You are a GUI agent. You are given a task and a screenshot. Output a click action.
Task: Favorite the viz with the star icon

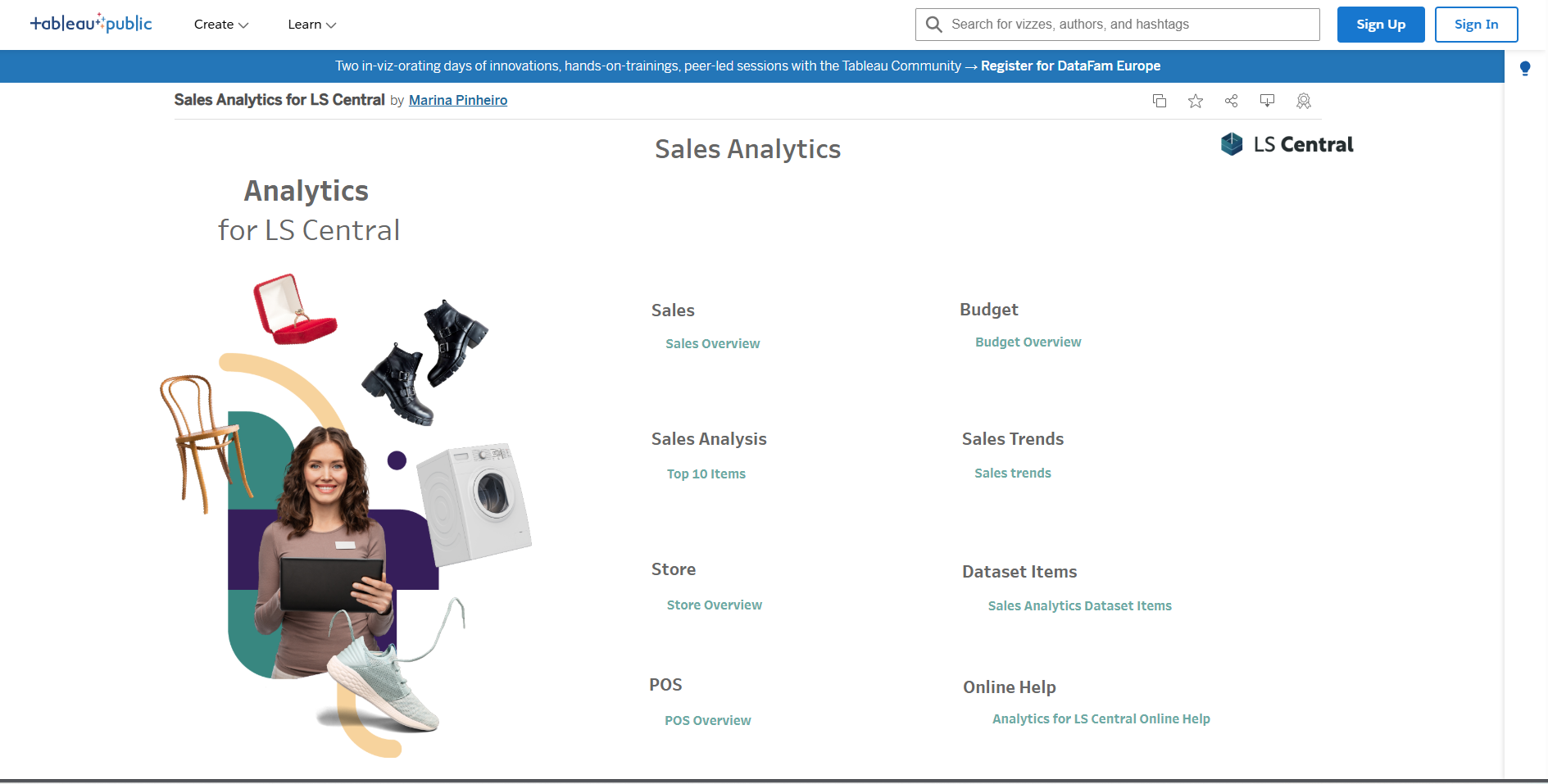click(x=1196, y=101)
